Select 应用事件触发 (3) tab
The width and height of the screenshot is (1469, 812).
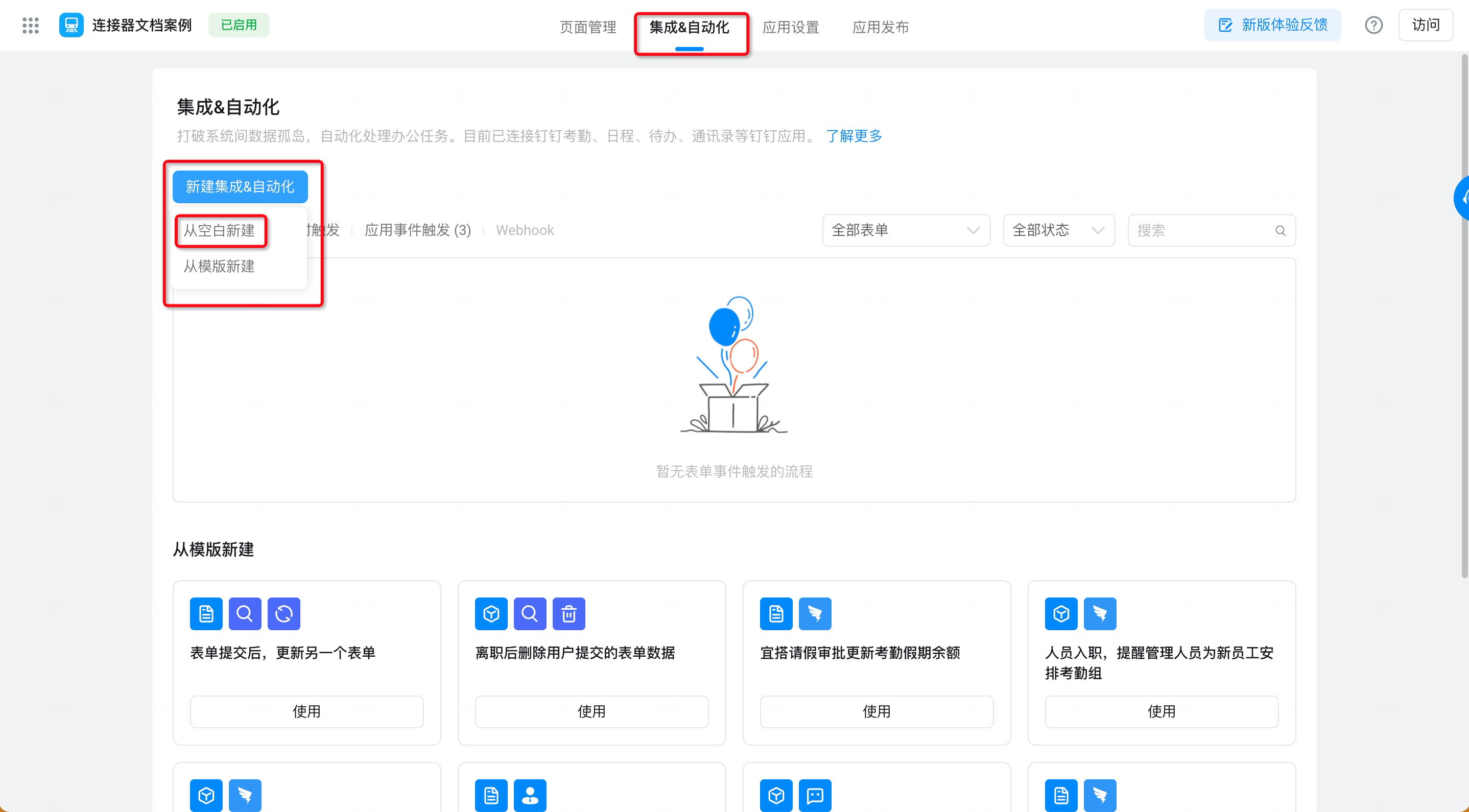point(417,230)
